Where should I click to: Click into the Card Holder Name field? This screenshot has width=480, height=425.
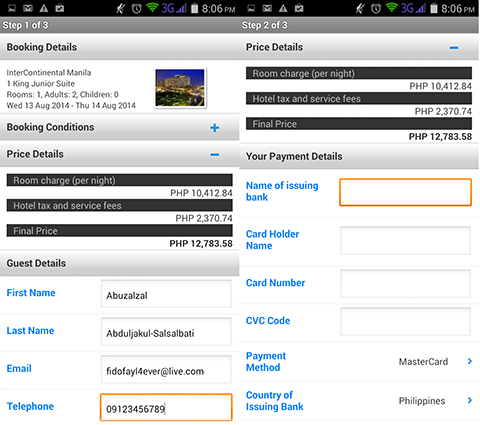[405, 240]
